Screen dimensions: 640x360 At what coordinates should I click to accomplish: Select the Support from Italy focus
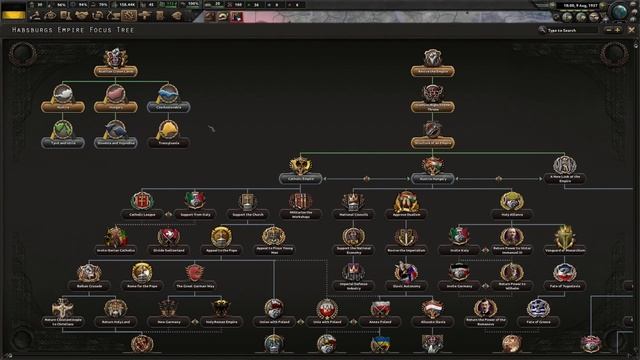click(195, 206)
